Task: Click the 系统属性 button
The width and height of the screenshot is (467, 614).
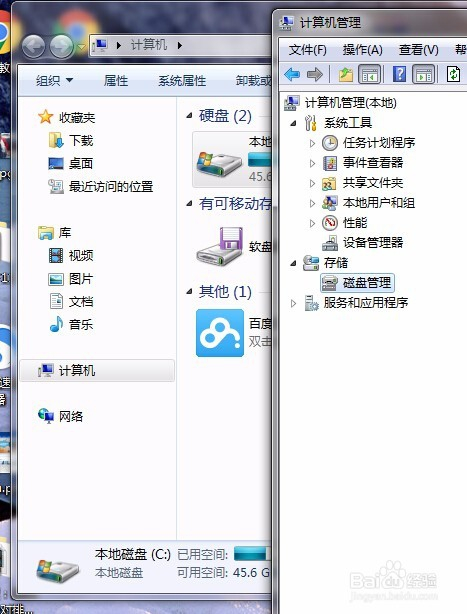Action: [x=182, y=81]
